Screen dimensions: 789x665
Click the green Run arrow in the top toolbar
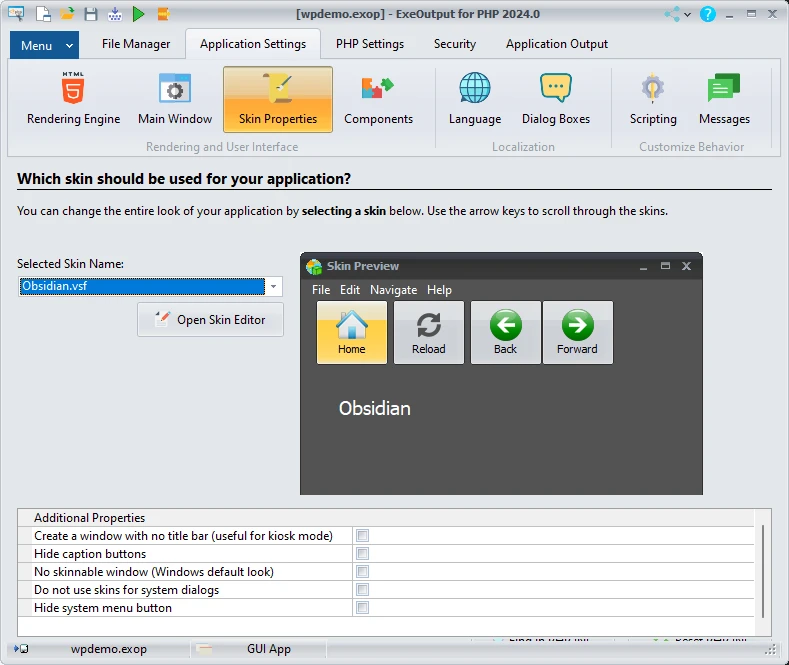[x=138, y=14]
